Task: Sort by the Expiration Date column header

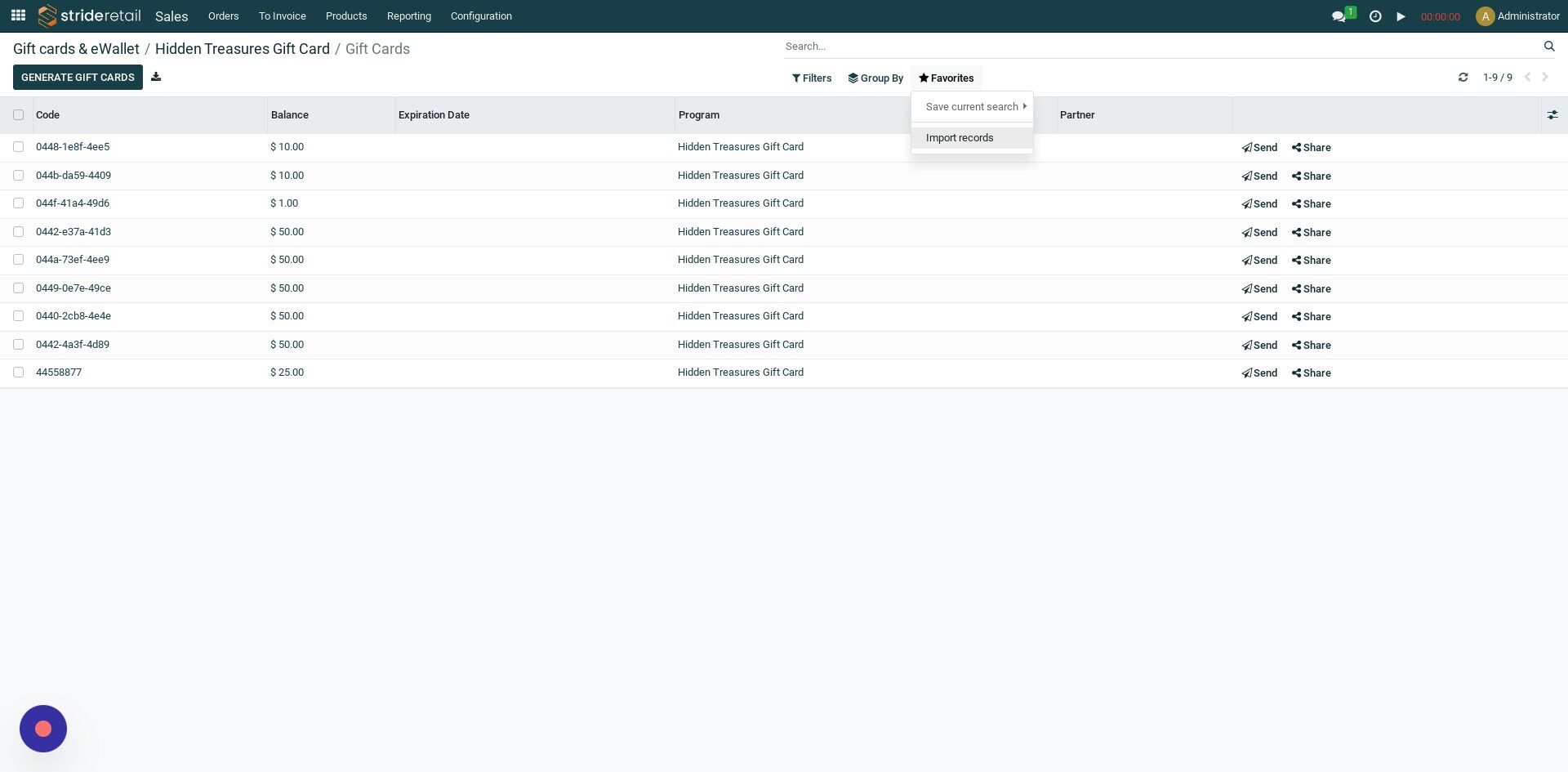Action: (535, 115)
